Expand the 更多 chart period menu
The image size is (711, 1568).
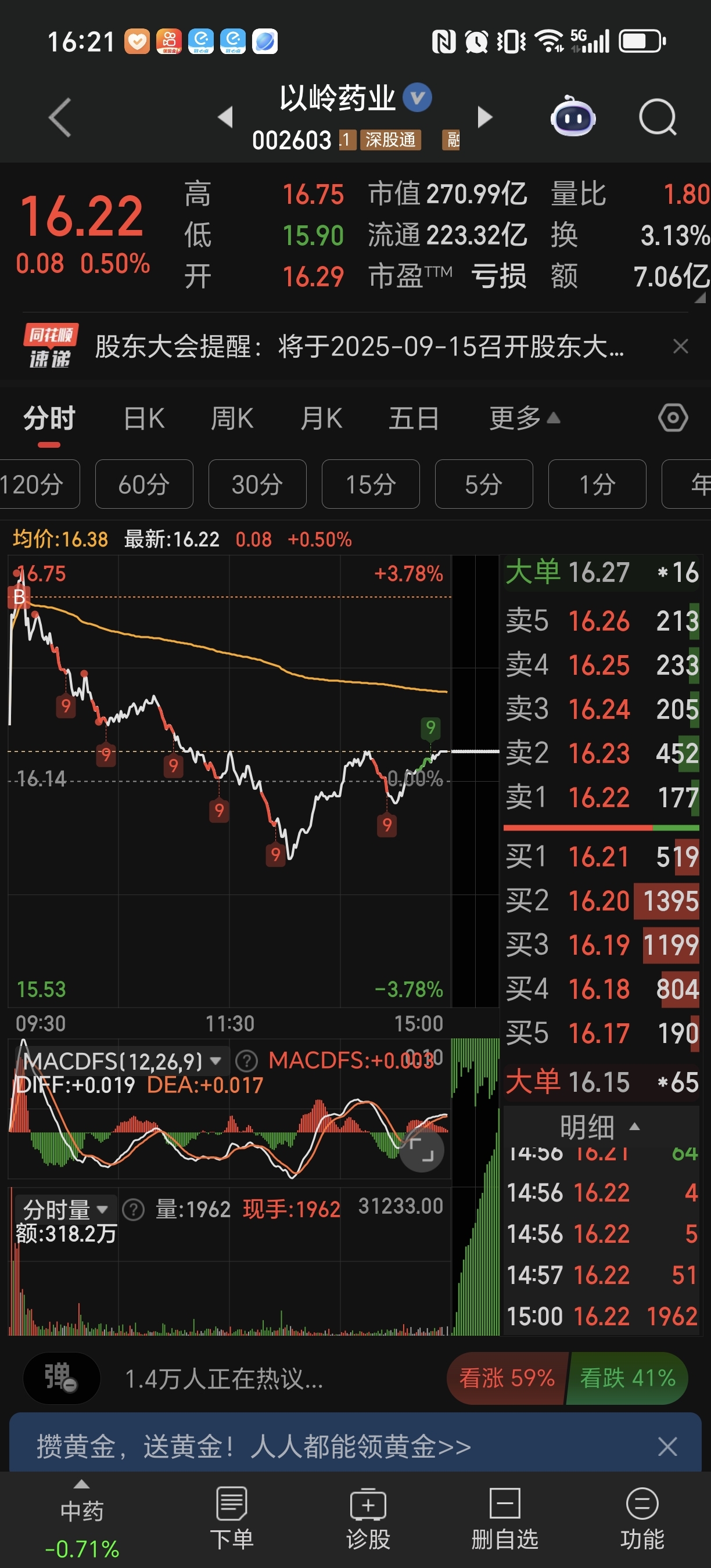tap(525, 419)
